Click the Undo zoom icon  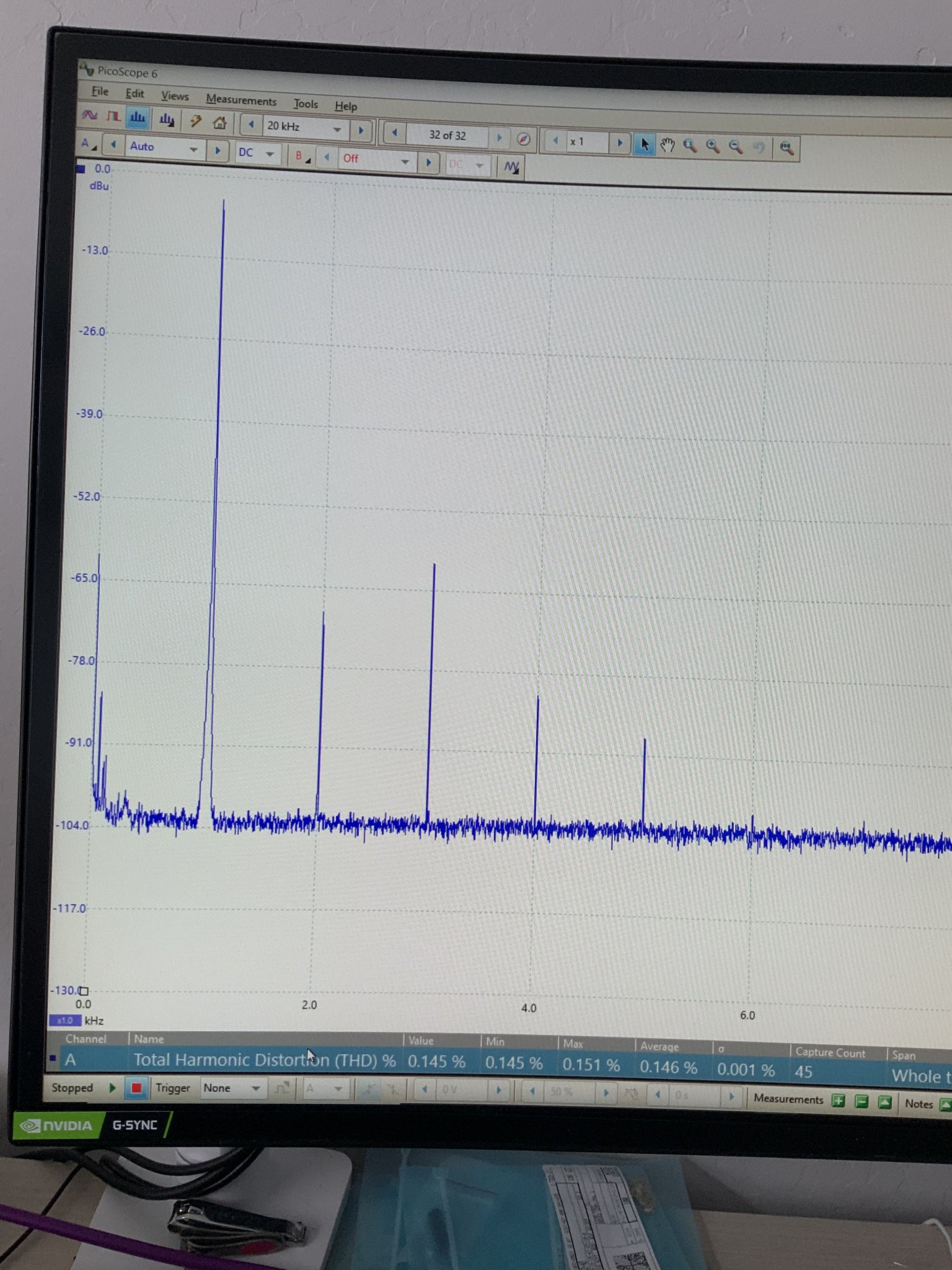759,148
